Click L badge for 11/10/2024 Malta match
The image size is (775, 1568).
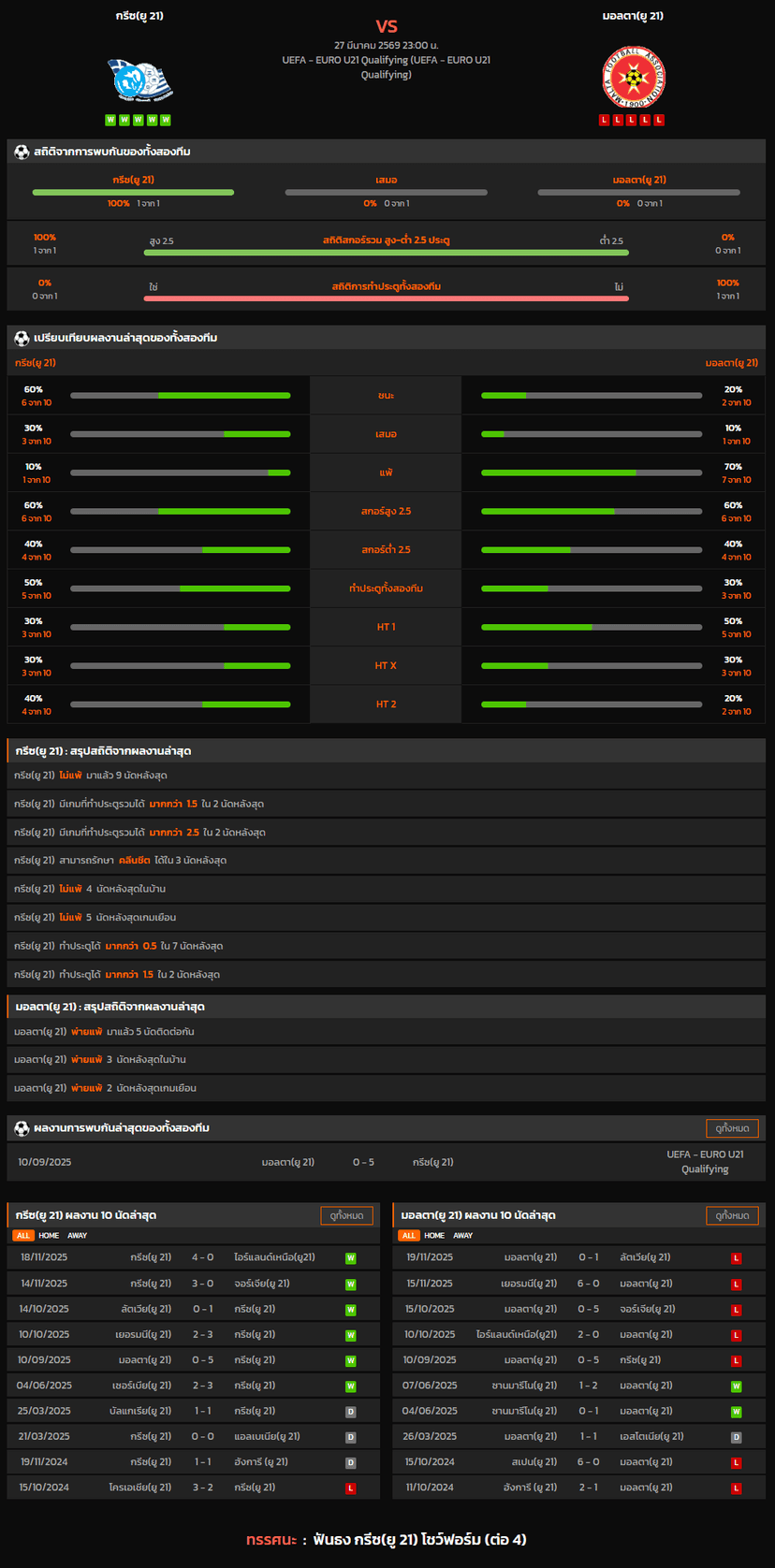(x=737, y=1488)
